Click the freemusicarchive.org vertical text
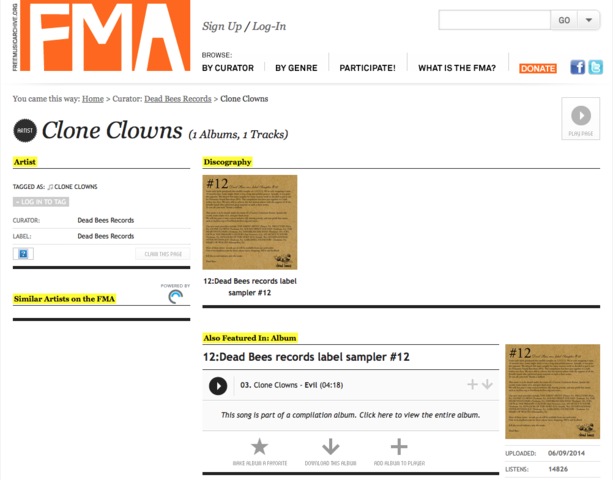The height and width of the screenshot is (480, 613). click(15, 37)
